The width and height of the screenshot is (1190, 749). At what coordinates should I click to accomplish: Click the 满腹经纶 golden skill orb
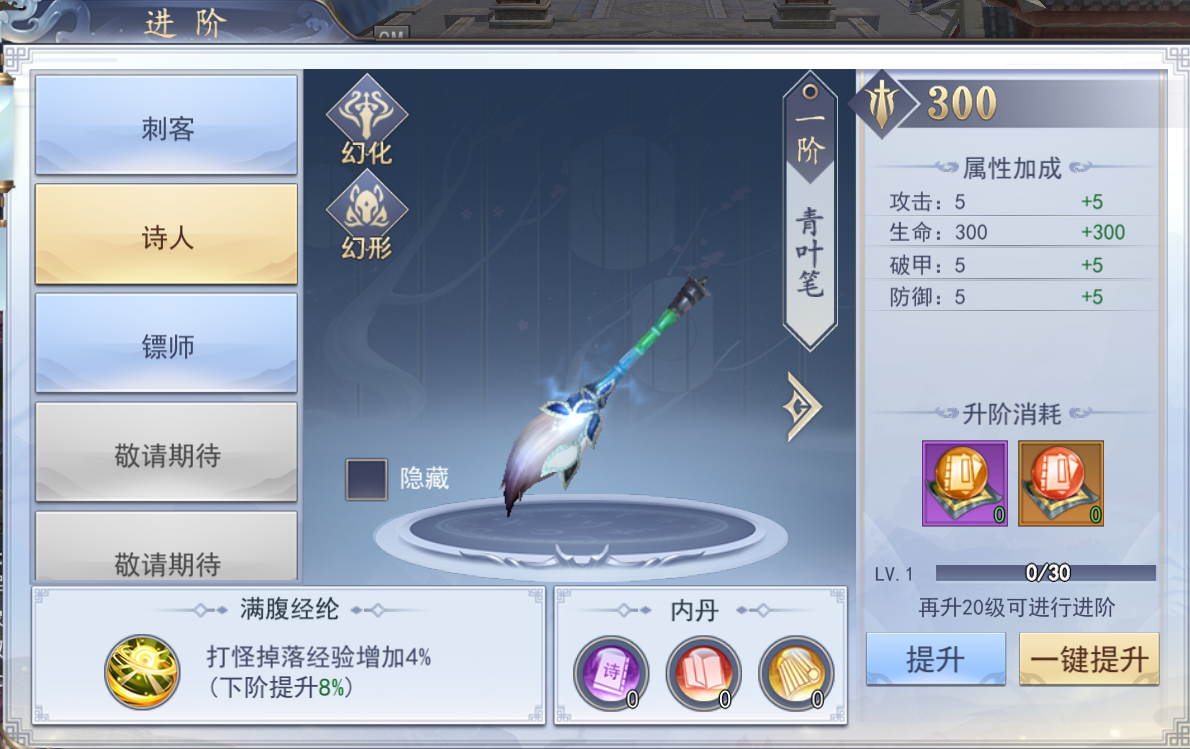[x=143, y=672]
